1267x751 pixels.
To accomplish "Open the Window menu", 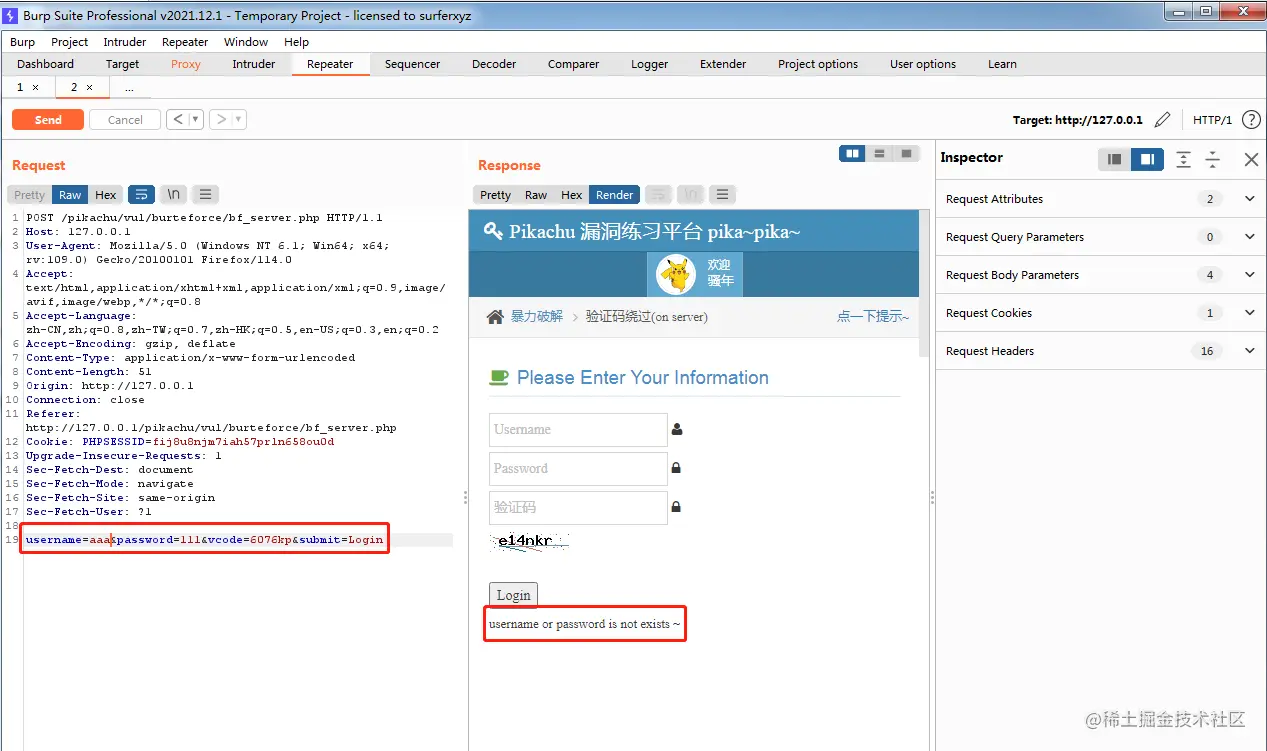I will tap(246, 42).
